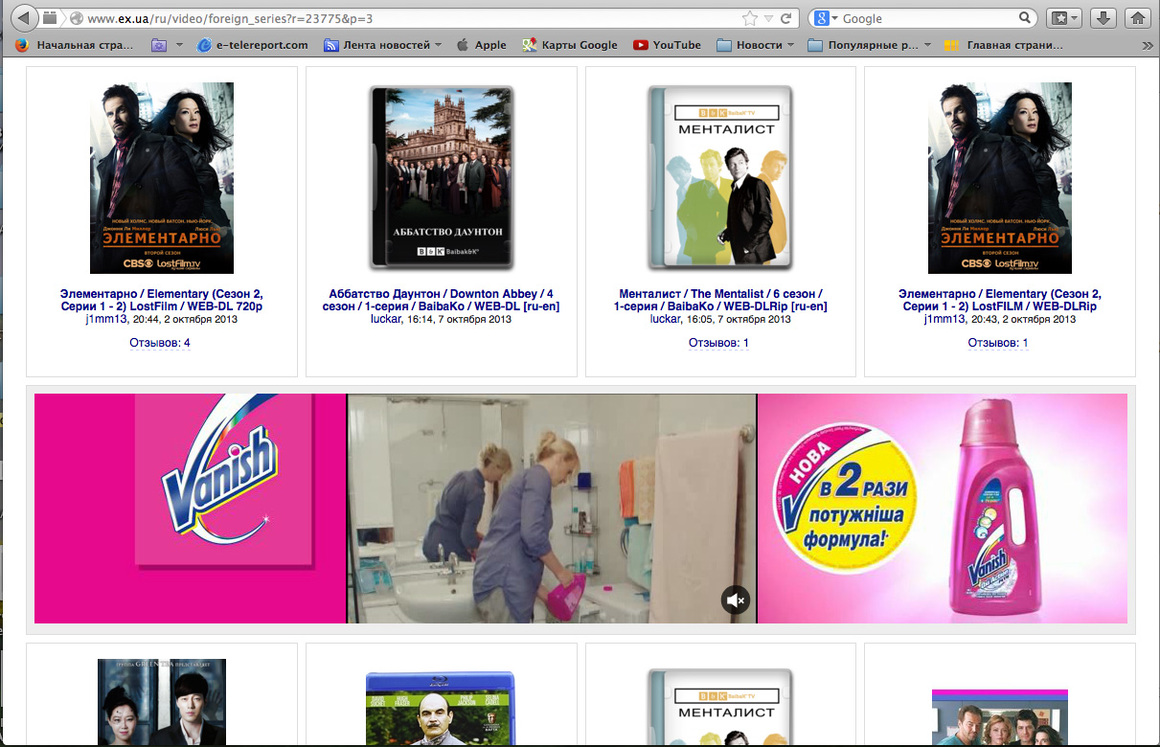Unmute the Vanish video ad speaker icon
1160x747 pixels.
click(x=735, y=600)
